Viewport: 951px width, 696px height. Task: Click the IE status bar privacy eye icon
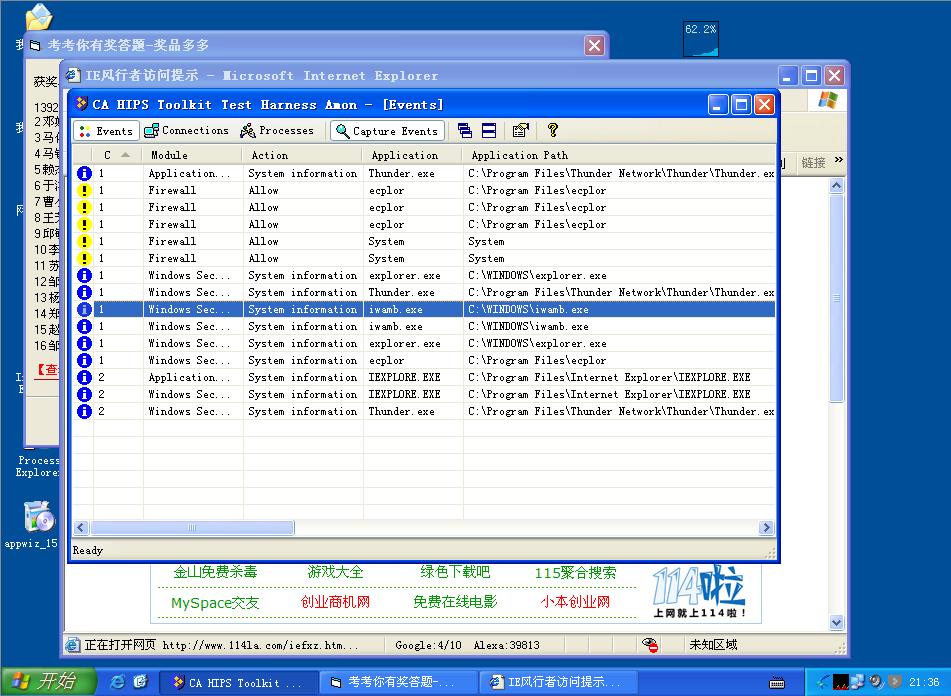pos(650,645)
